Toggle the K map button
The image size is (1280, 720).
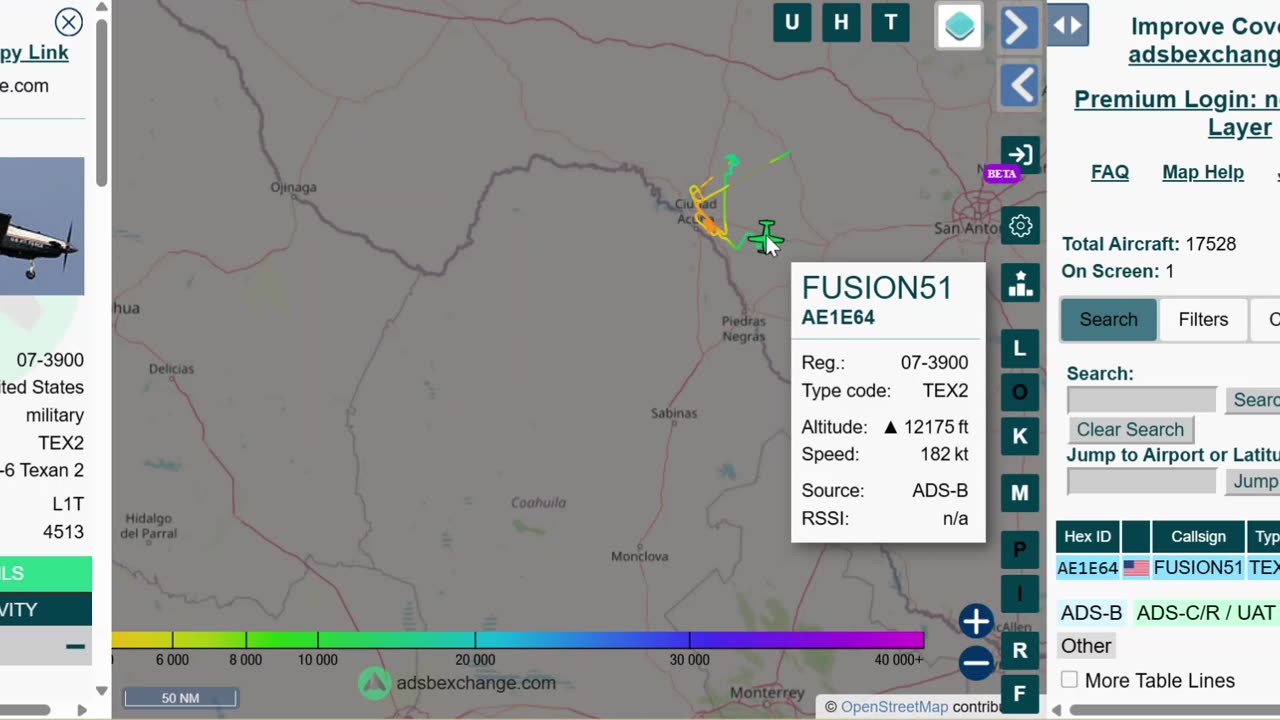tap(1020, 436)
